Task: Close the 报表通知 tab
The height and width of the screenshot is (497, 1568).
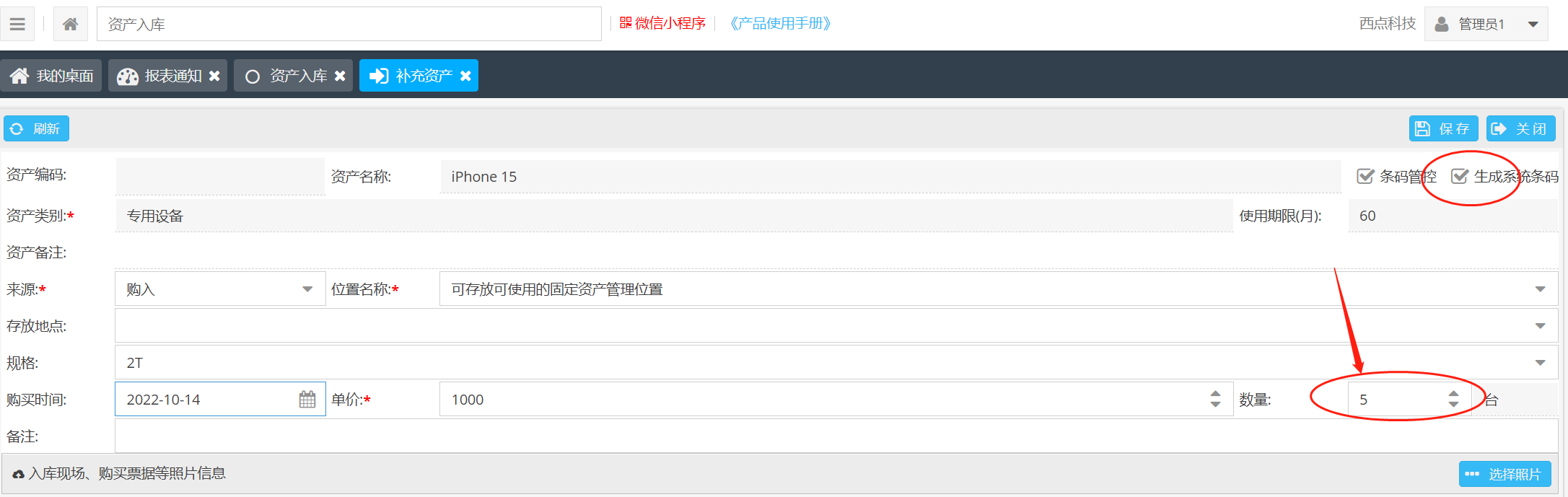Action: click(x=214, y=76)
